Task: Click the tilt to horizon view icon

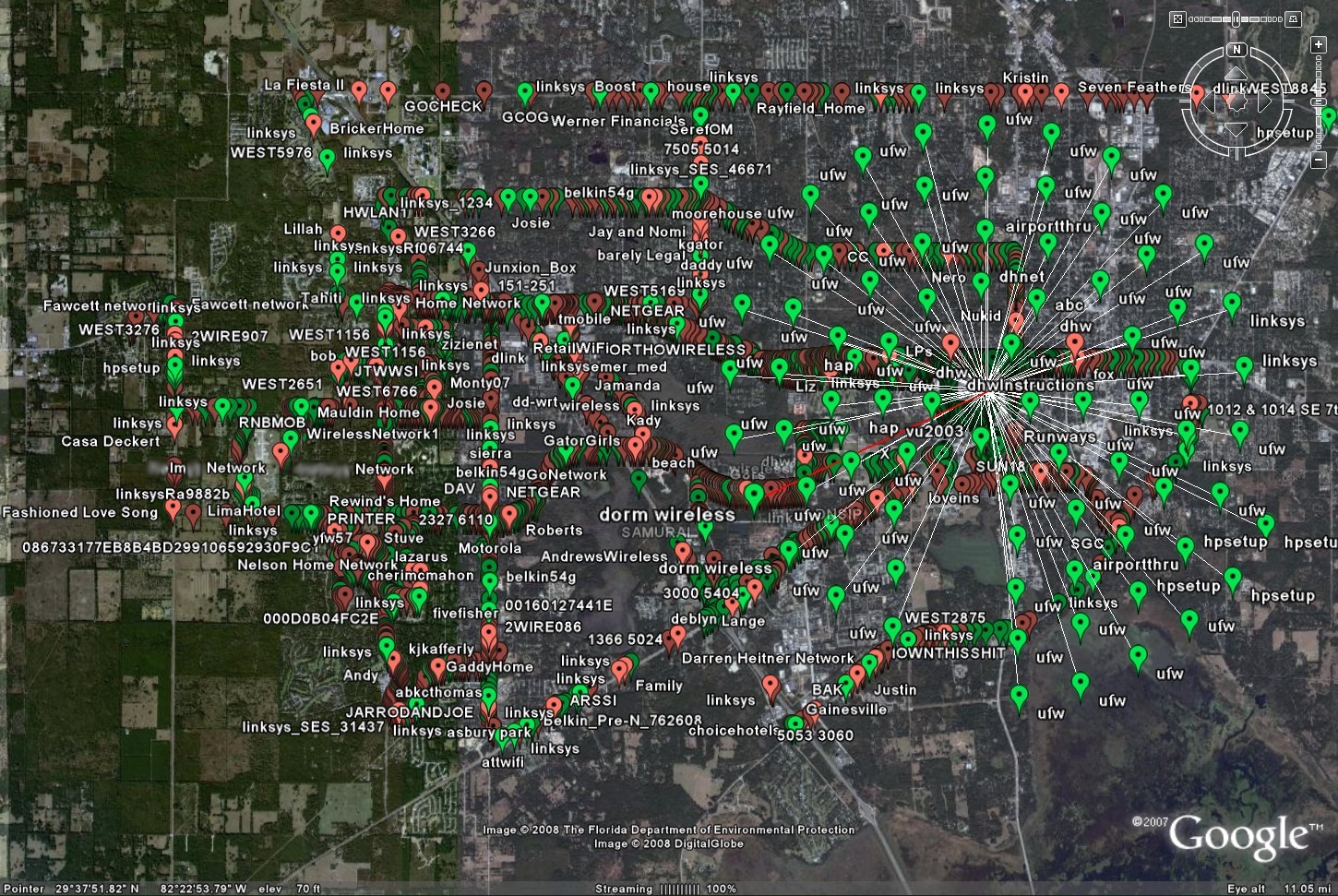Action: (x=1295, y=18)
